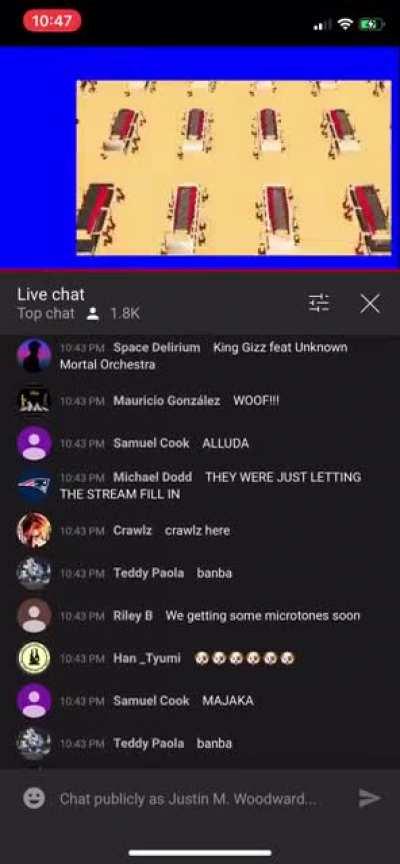The image size is (400, 864).
Task: Close the live chat panel
Action: [x=370, y=303]
